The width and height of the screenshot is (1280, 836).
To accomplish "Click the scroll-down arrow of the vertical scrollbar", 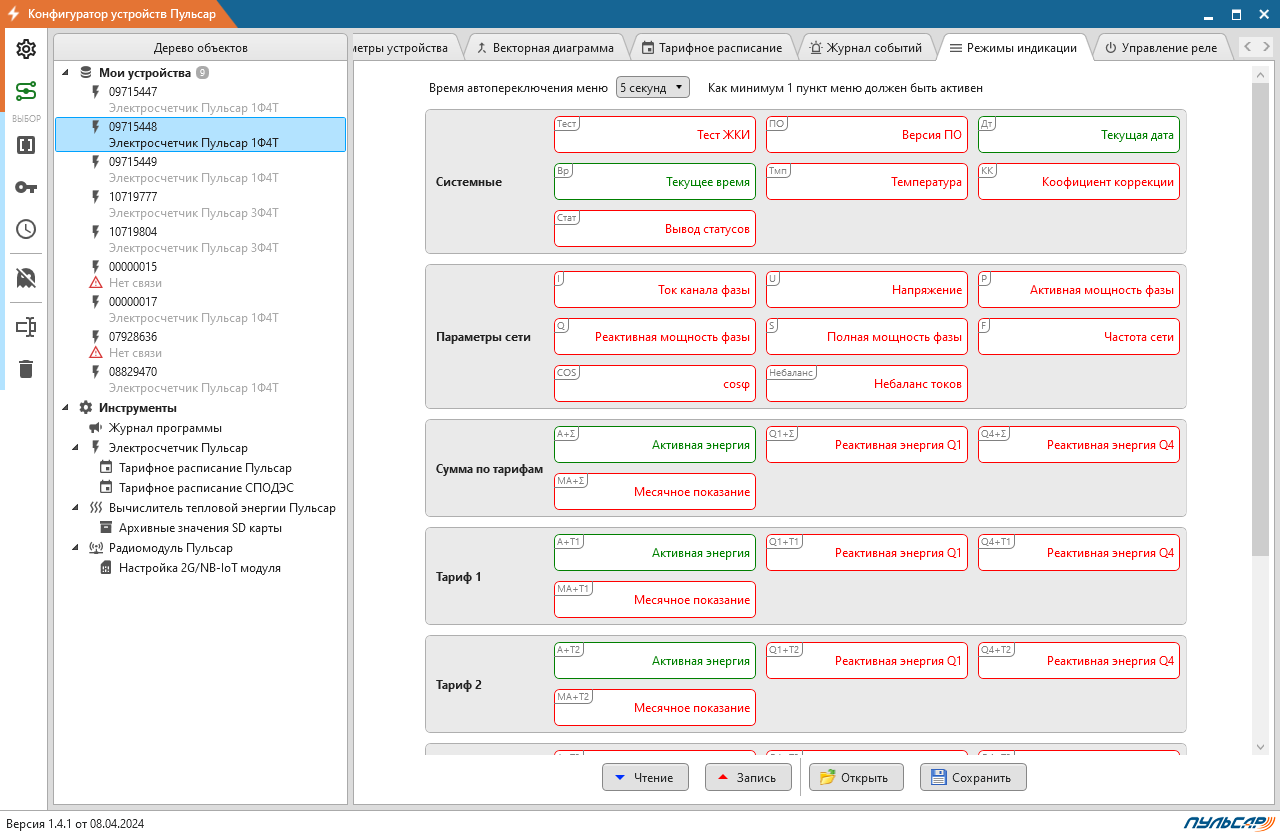I will 1260,747.
